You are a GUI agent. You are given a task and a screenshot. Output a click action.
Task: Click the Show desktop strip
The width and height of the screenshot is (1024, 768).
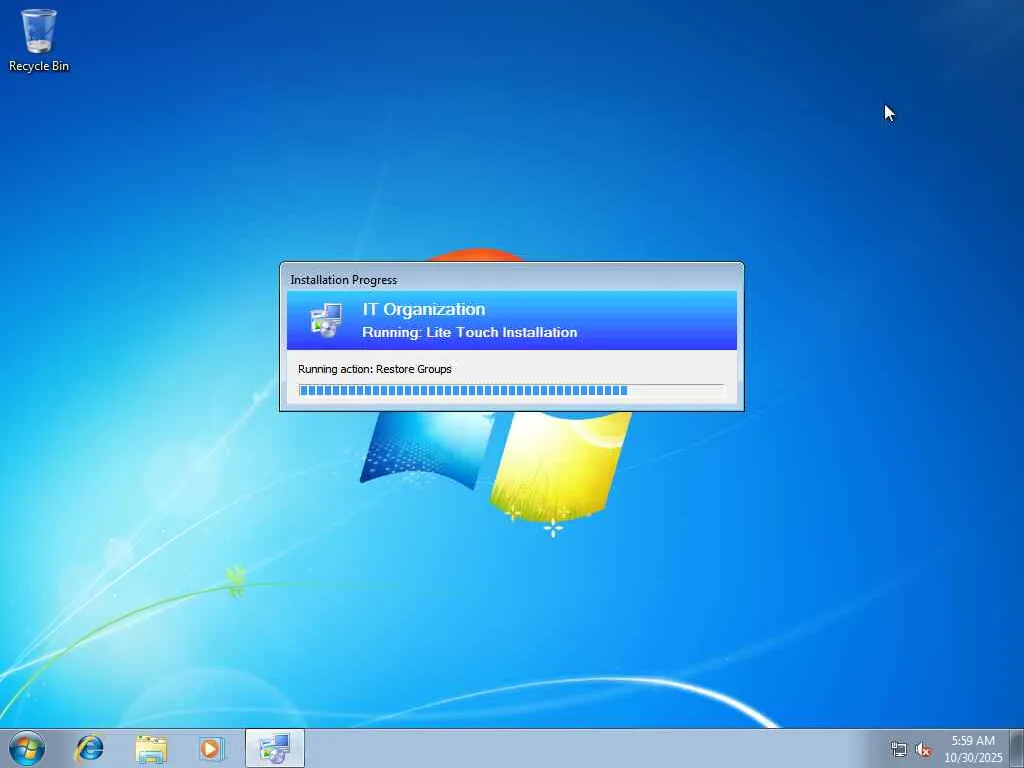pyautogui.click(x=1017, y=748)
